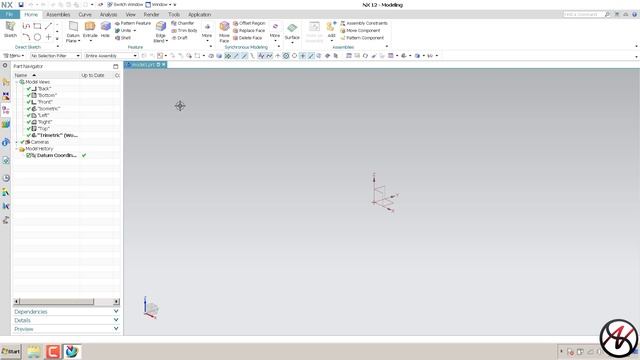Choose the Profile sketch curve tool

(27, 26)
